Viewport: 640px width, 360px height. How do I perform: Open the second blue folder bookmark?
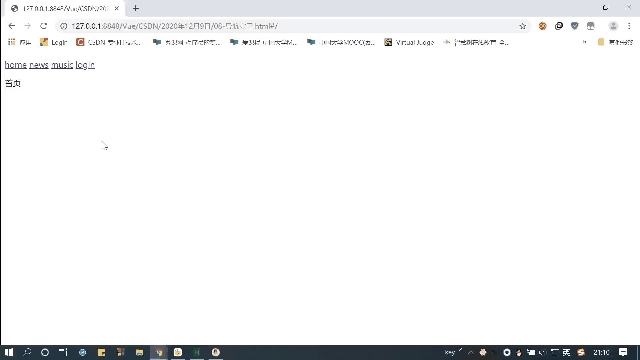pyautogui.click(x=263, y=42)
